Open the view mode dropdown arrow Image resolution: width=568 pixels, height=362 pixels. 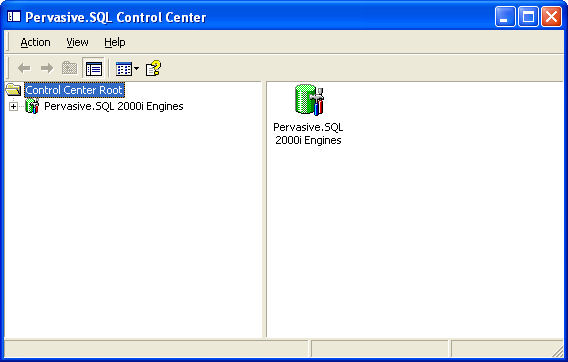(x=136, y=68)
